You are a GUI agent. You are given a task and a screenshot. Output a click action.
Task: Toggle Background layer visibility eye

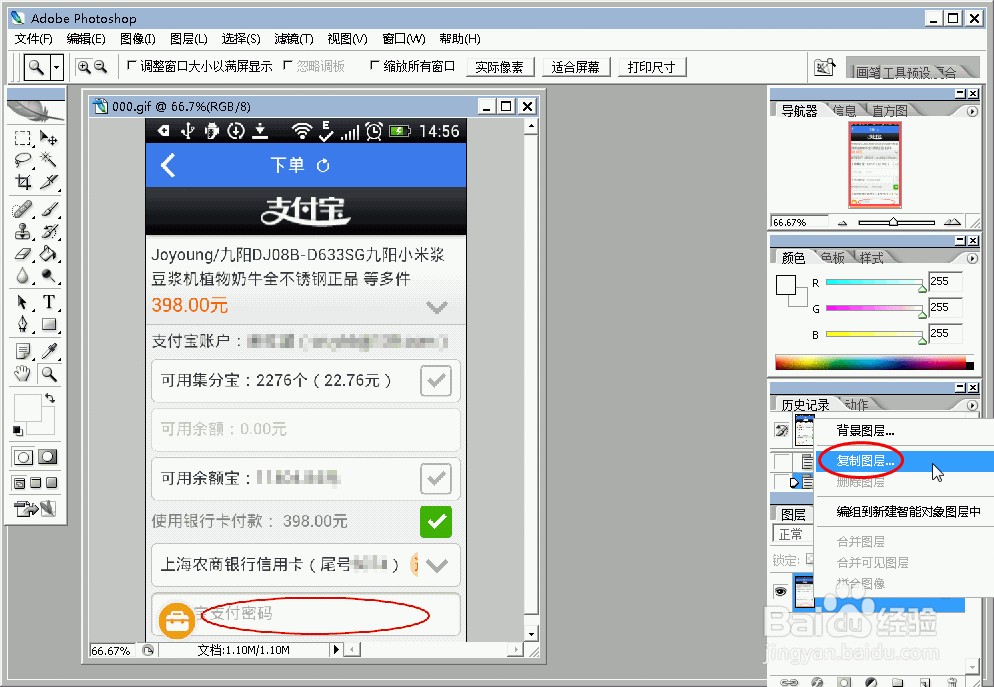coord(781,591)
